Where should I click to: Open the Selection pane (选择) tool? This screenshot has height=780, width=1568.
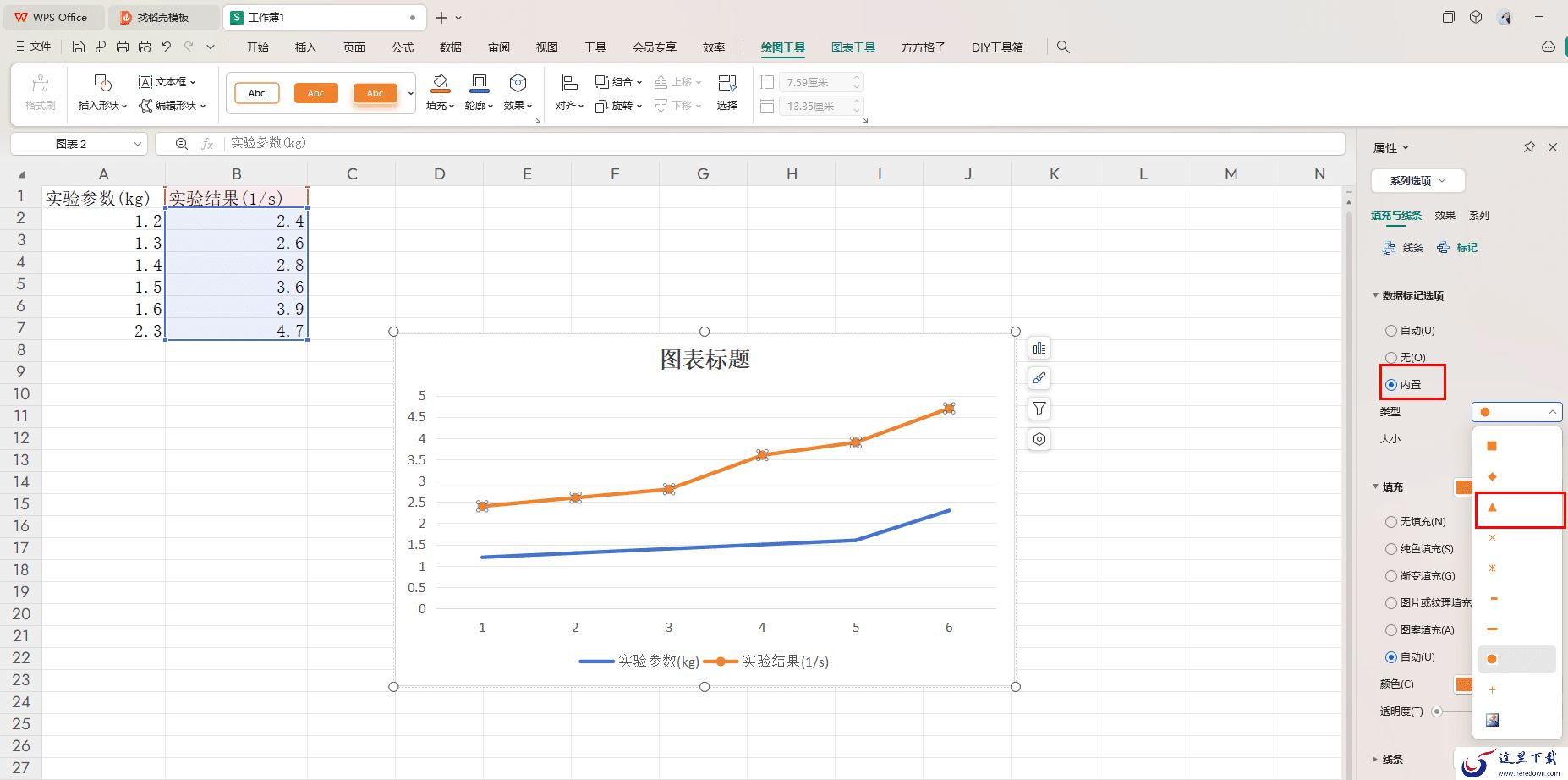pos(727,92)
